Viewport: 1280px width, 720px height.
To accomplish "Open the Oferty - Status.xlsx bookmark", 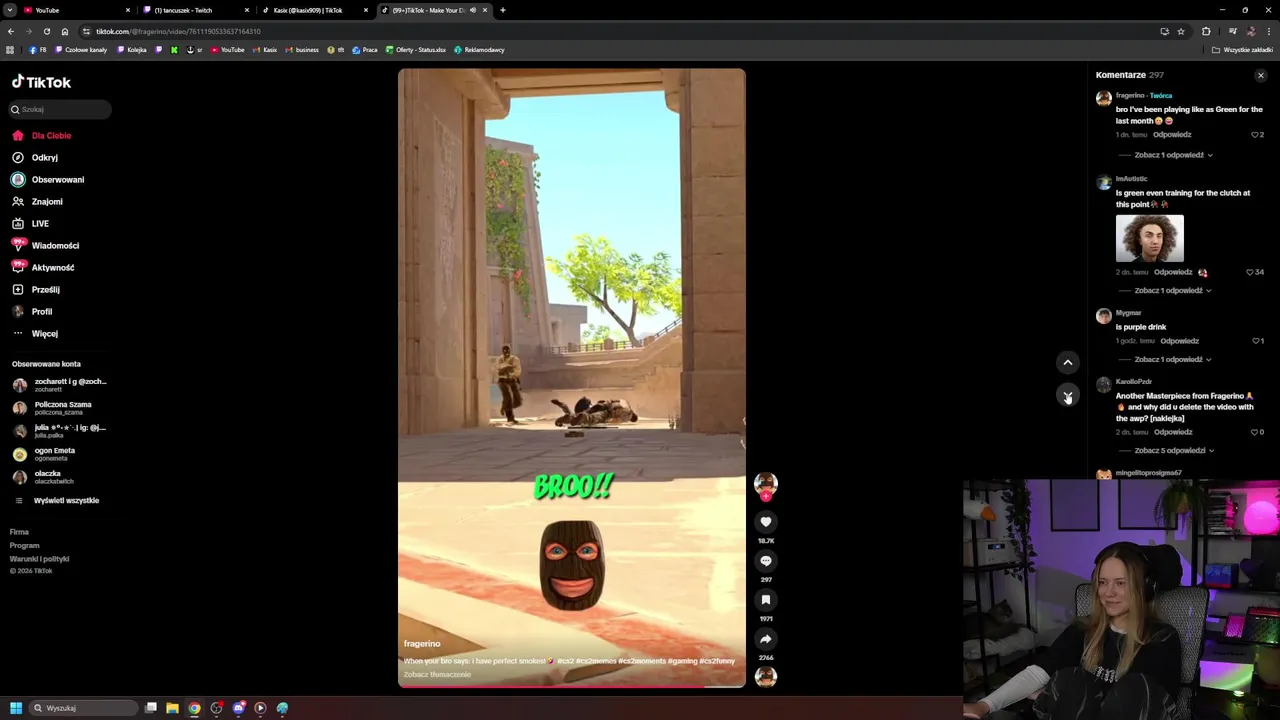I will pyautogui.click(x=415, y=50).
